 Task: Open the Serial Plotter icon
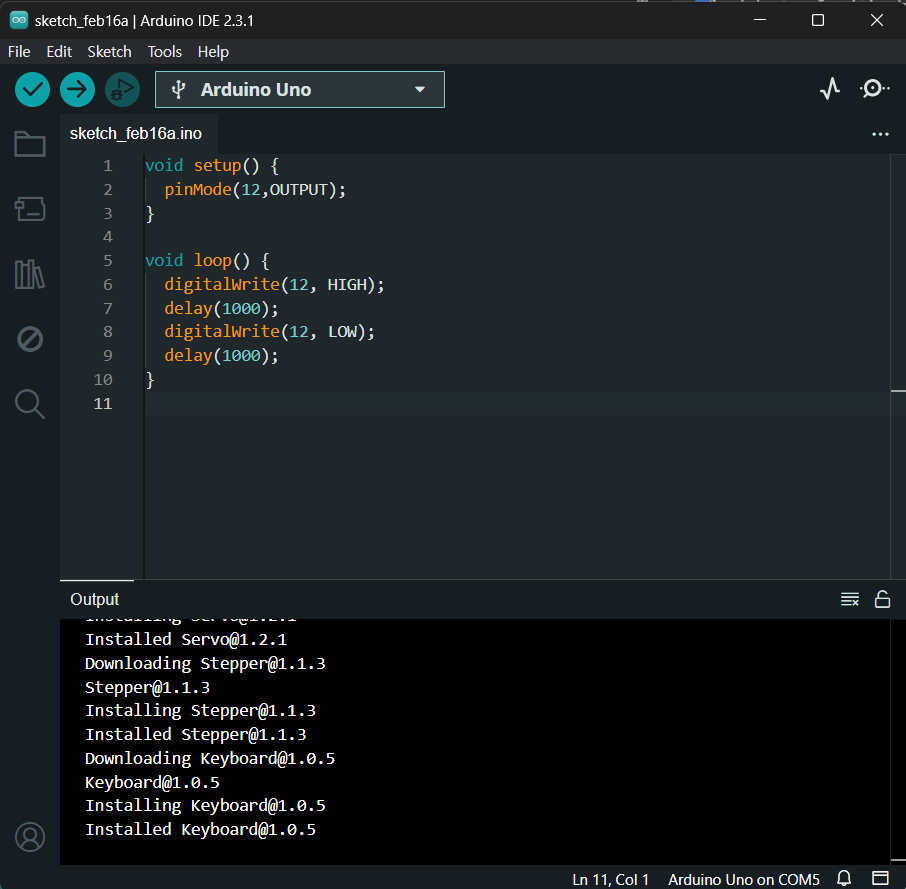coord(830,88)
